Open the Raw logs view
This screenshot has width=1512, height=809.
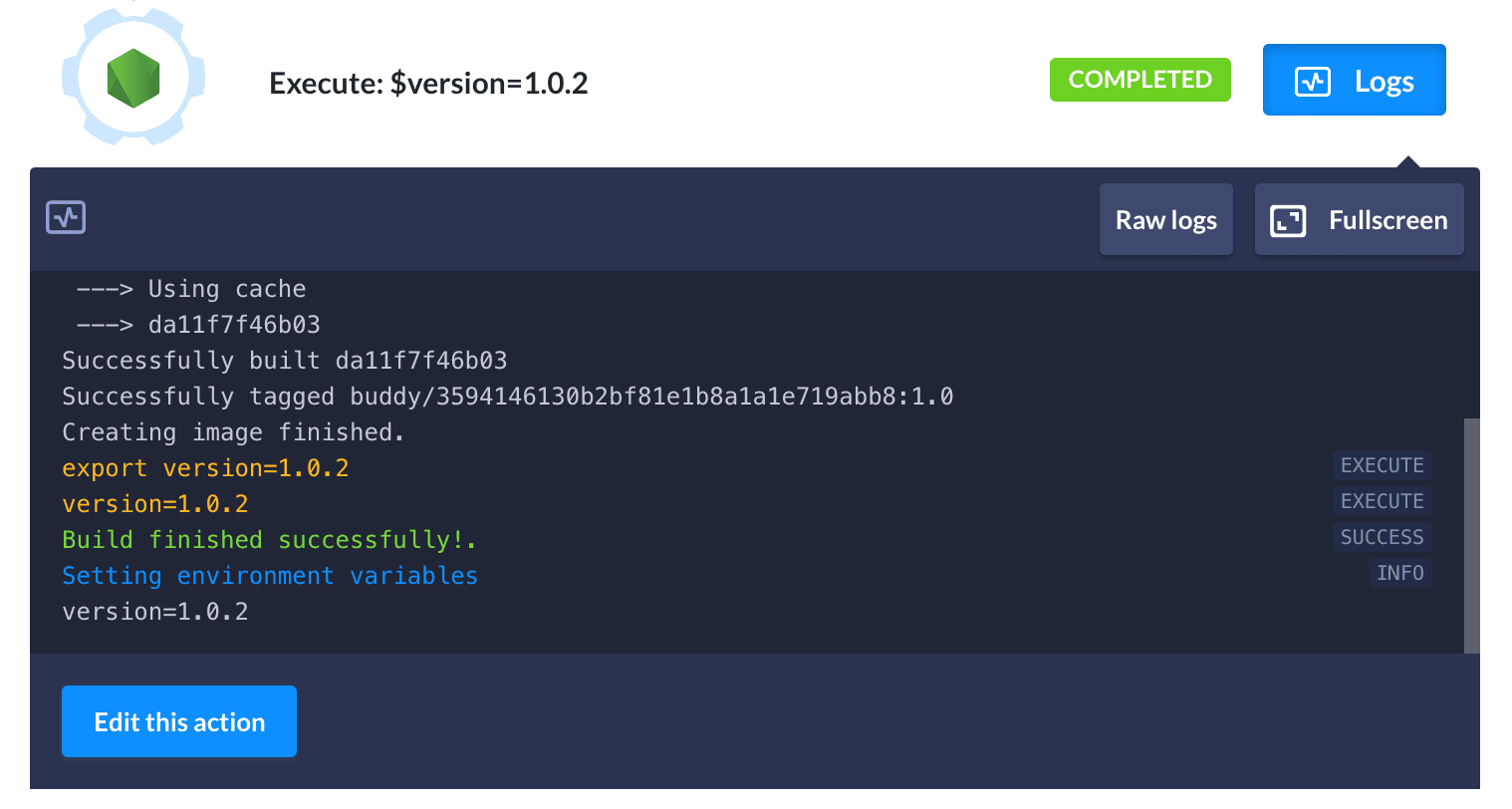coord(1165,219)
